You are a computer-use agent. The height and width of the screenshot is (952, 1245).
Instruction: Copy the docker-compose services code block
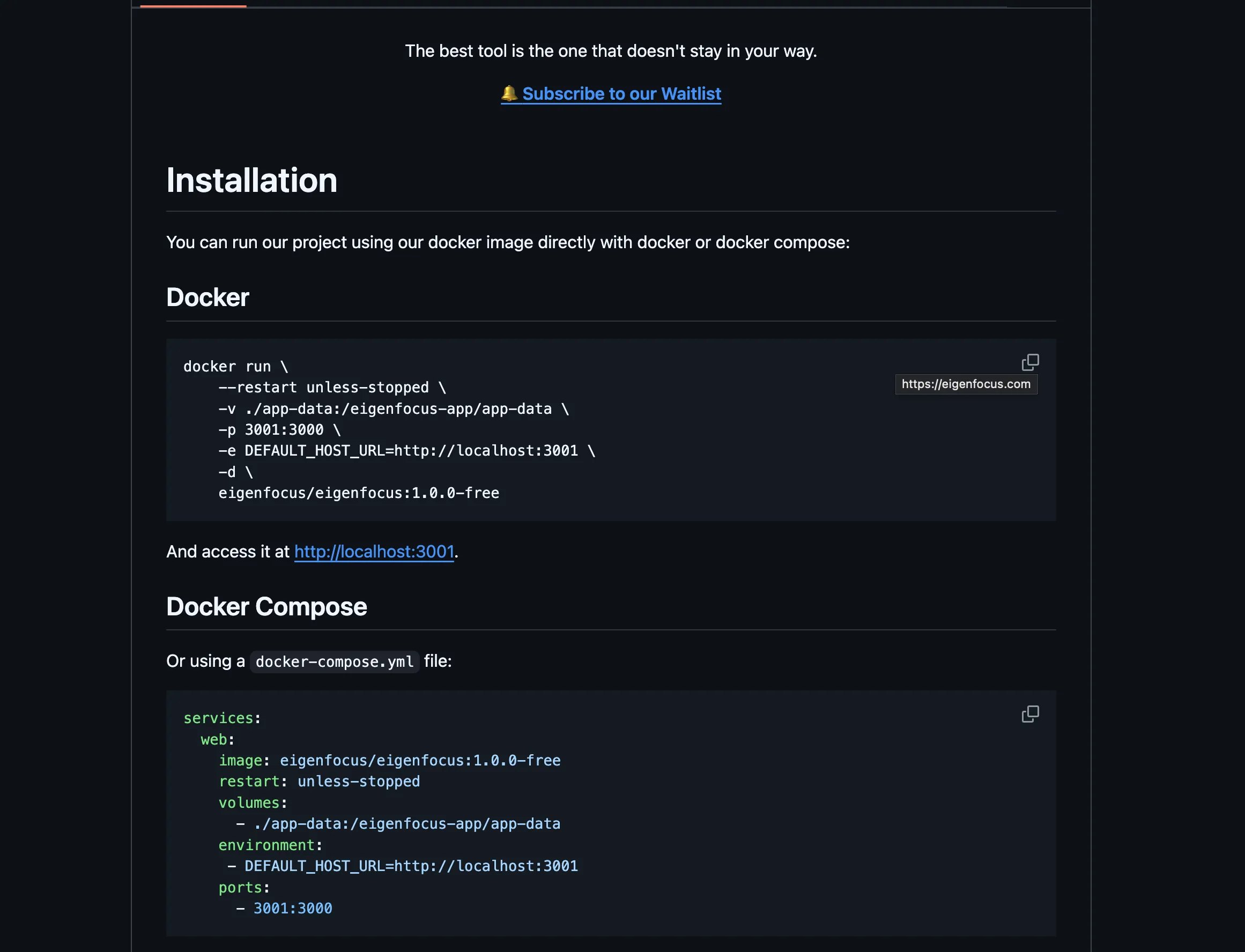pyautogui.click(x=1029, y=714)
